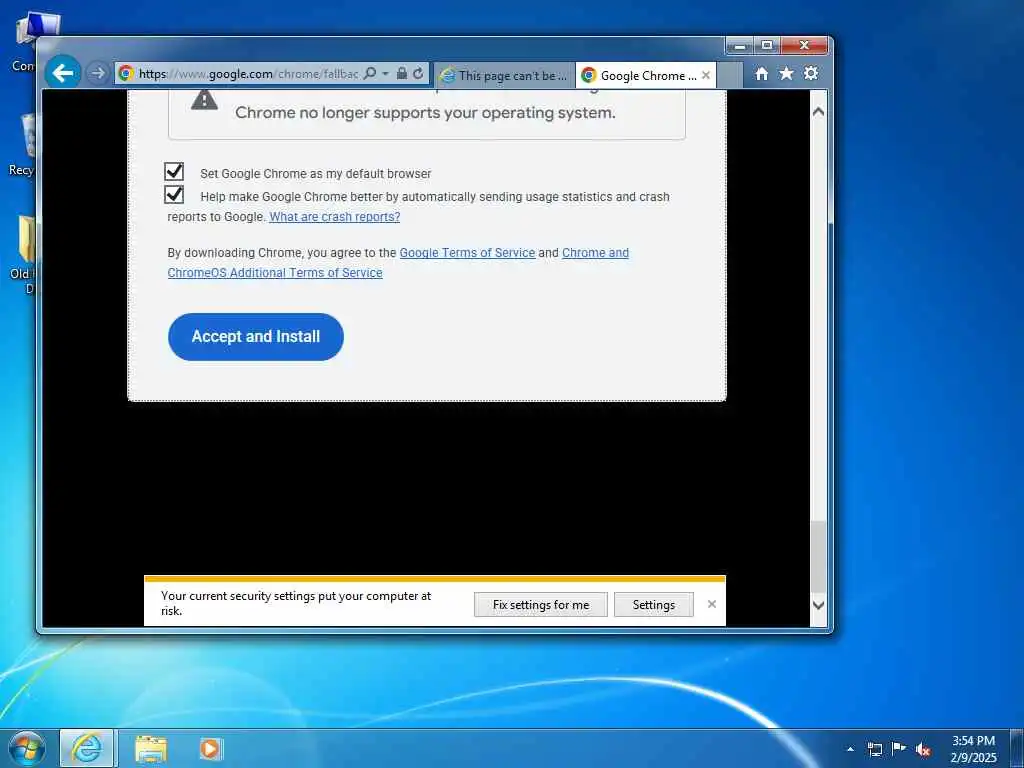The width and height of the screenshot is (1024, 768).
Task: Click the forward navigation arrow
Action: [x=97, y=73]
